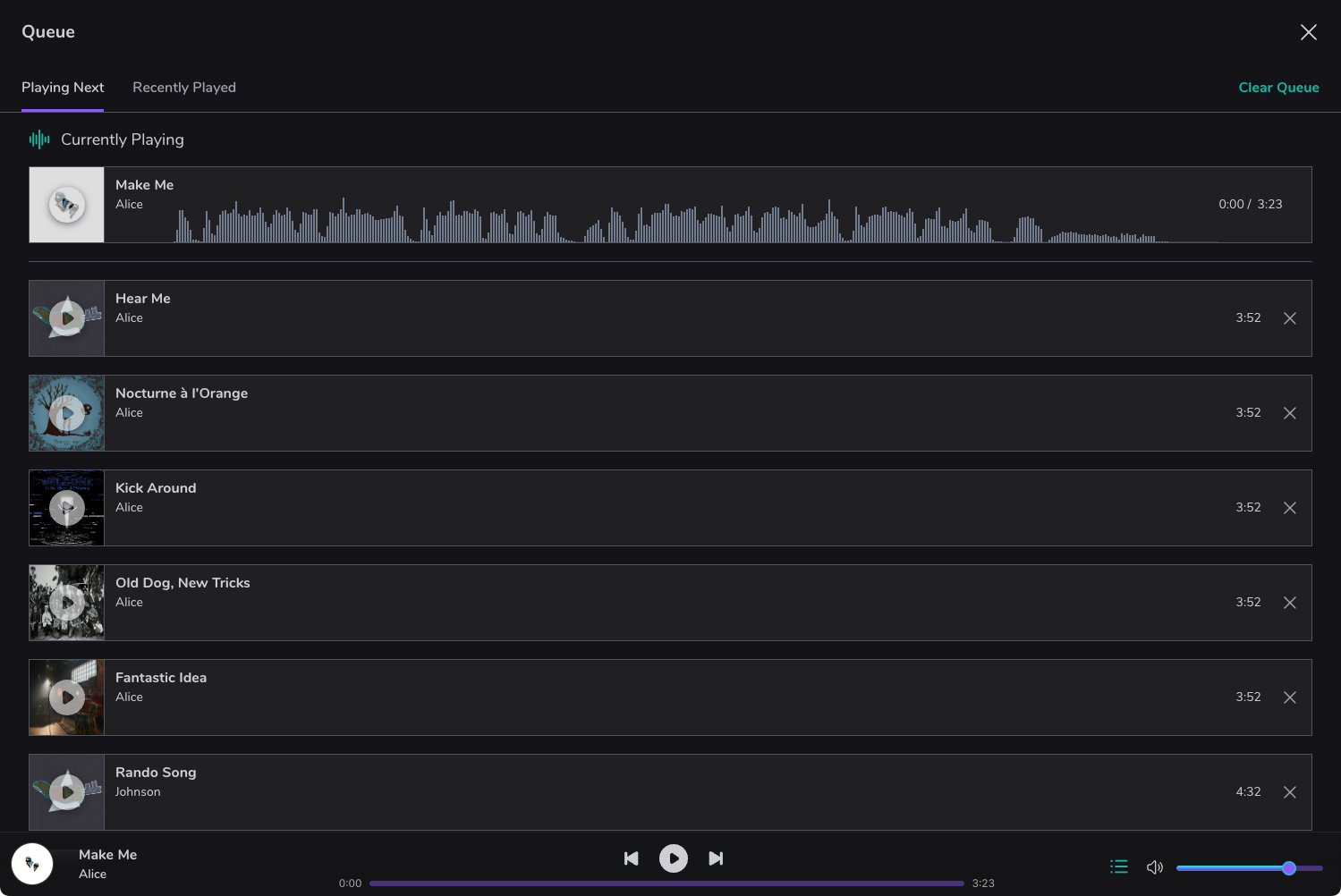
Task: Remove Fantastic Idea from the queue
Action: 1289,697
